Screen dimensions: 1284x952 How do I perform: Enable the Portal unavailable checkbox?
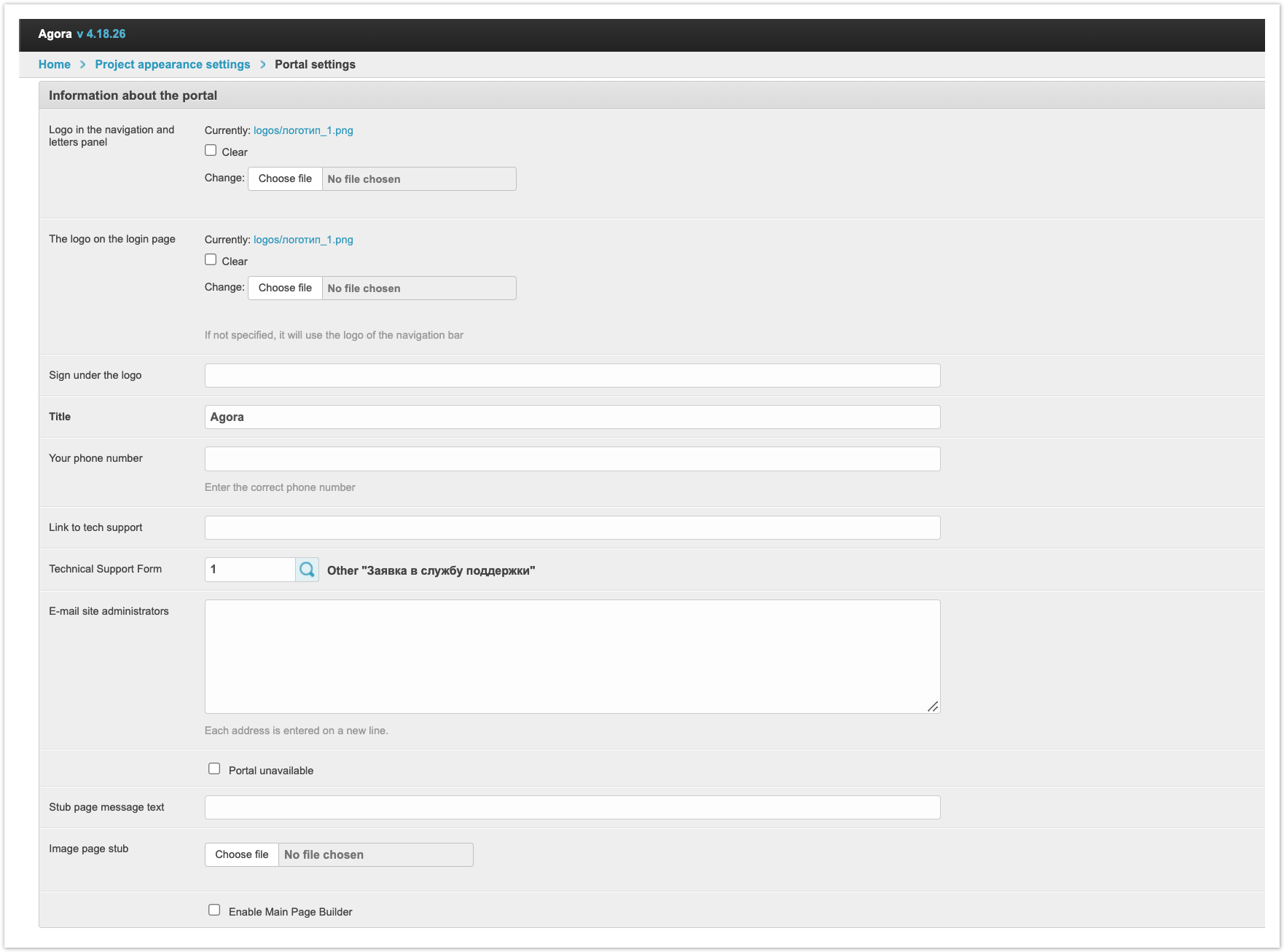click(214, 769)
